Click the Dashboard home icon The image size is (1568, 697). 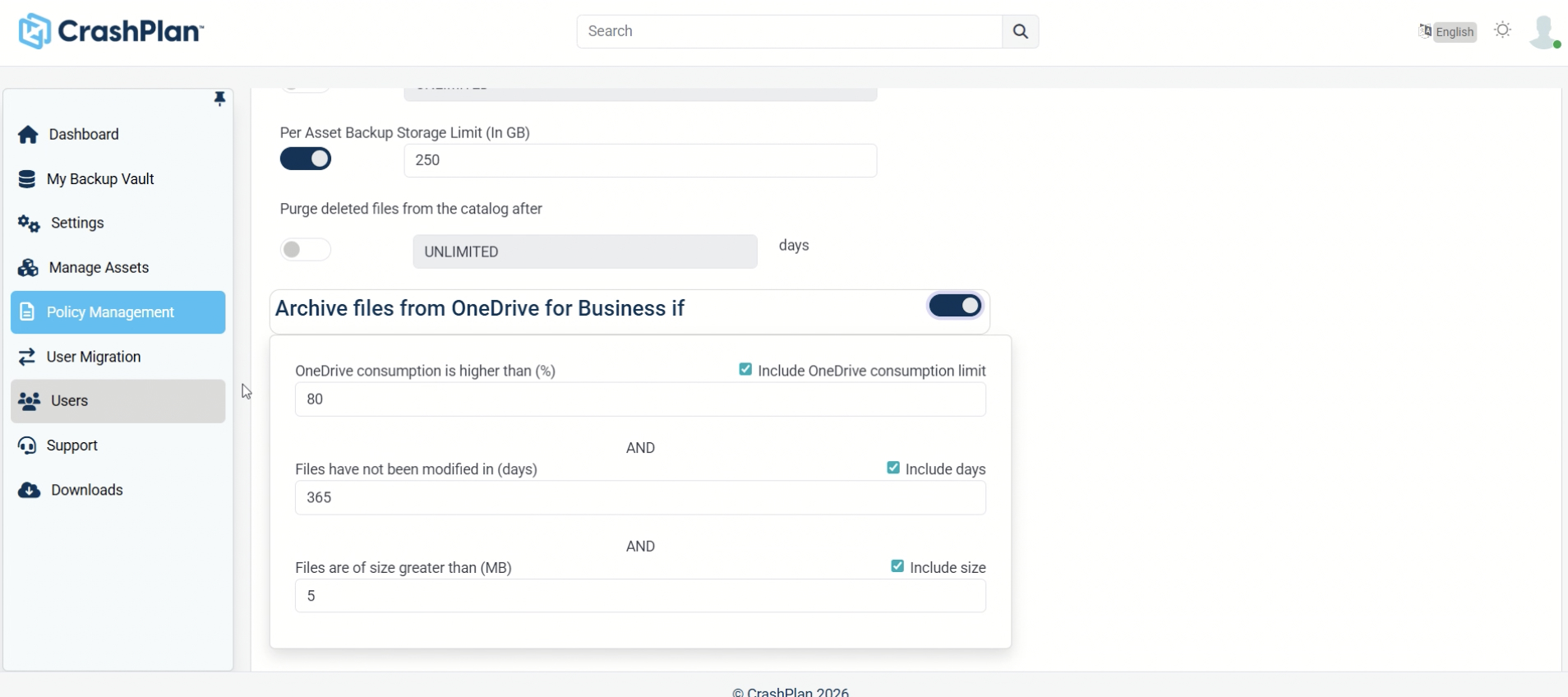tap(28, 135)
